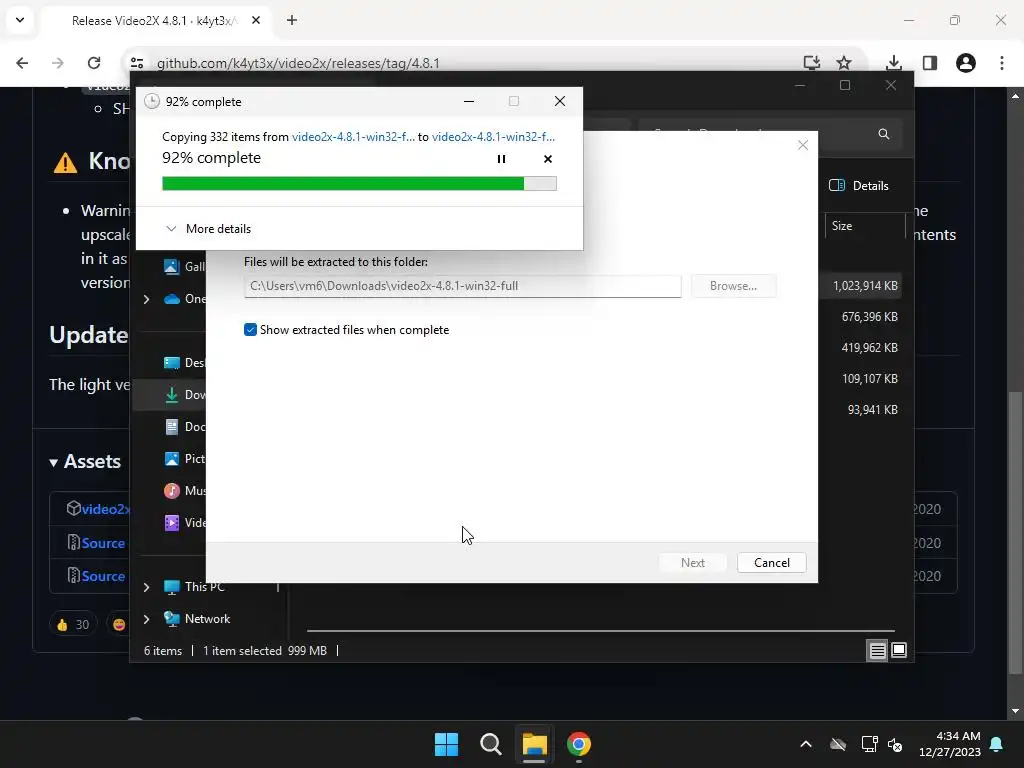Expand the Network tree node
1024x768 pixels.
147,619
